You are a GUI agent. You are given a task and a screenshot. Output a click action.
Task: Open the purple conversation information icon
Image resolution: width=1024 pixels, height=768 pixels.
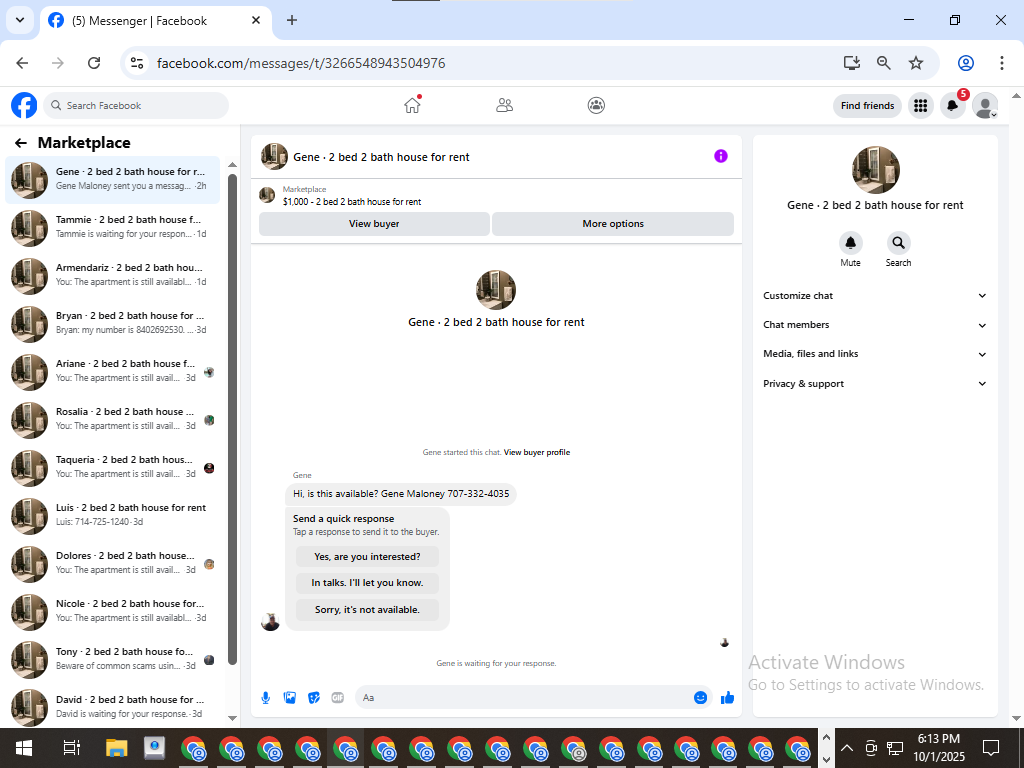(720, 156)
